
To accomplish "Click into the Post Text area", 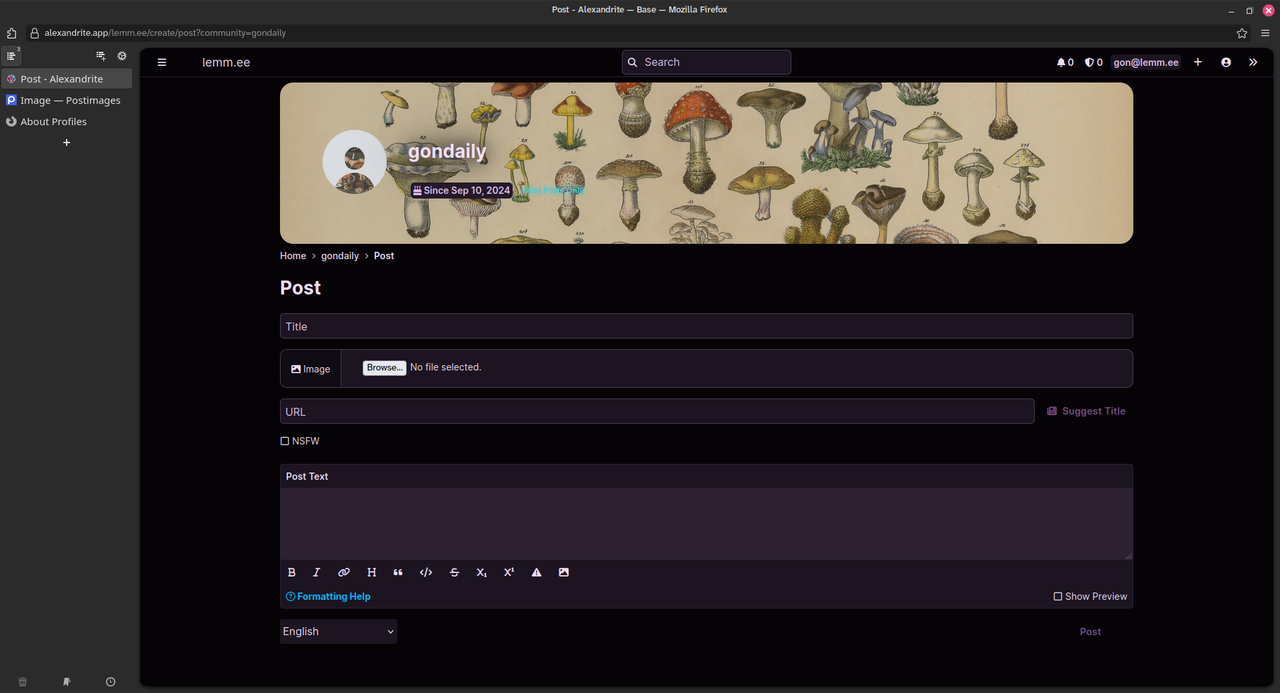I will 706,524.
